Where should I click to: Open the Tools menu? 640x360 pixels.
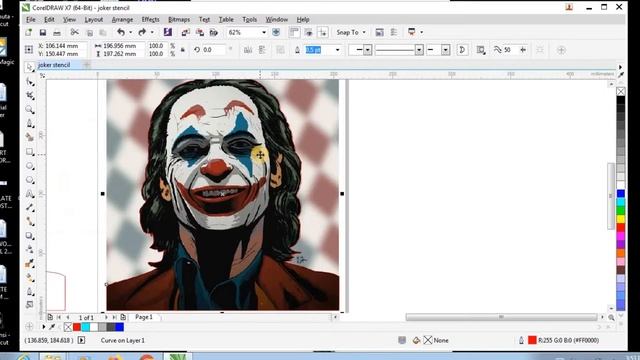[249, 19]
